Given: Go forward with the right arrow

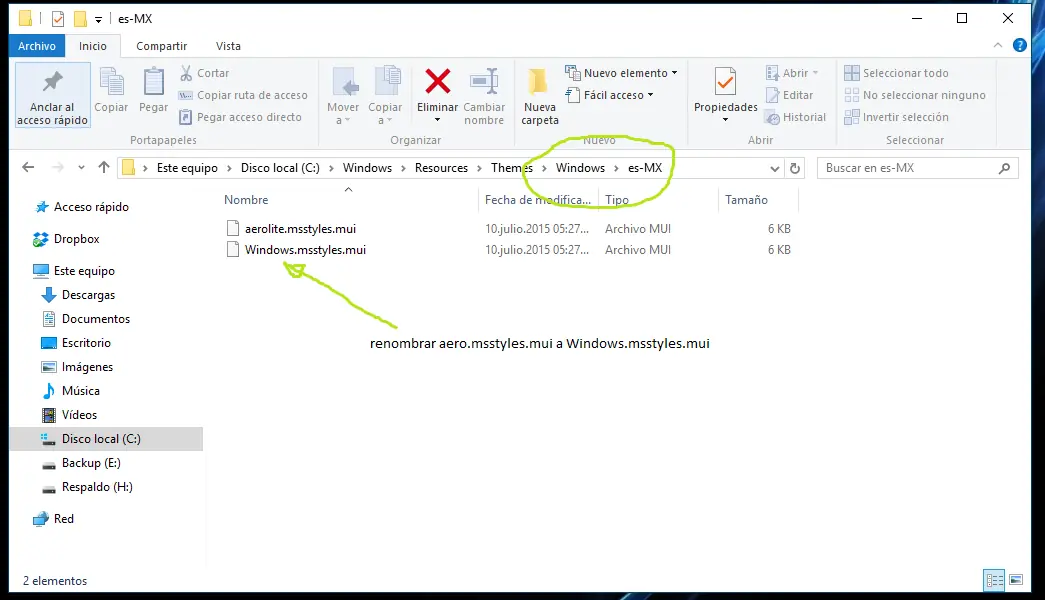Looking at the screenshot, I should coord(58,167).
